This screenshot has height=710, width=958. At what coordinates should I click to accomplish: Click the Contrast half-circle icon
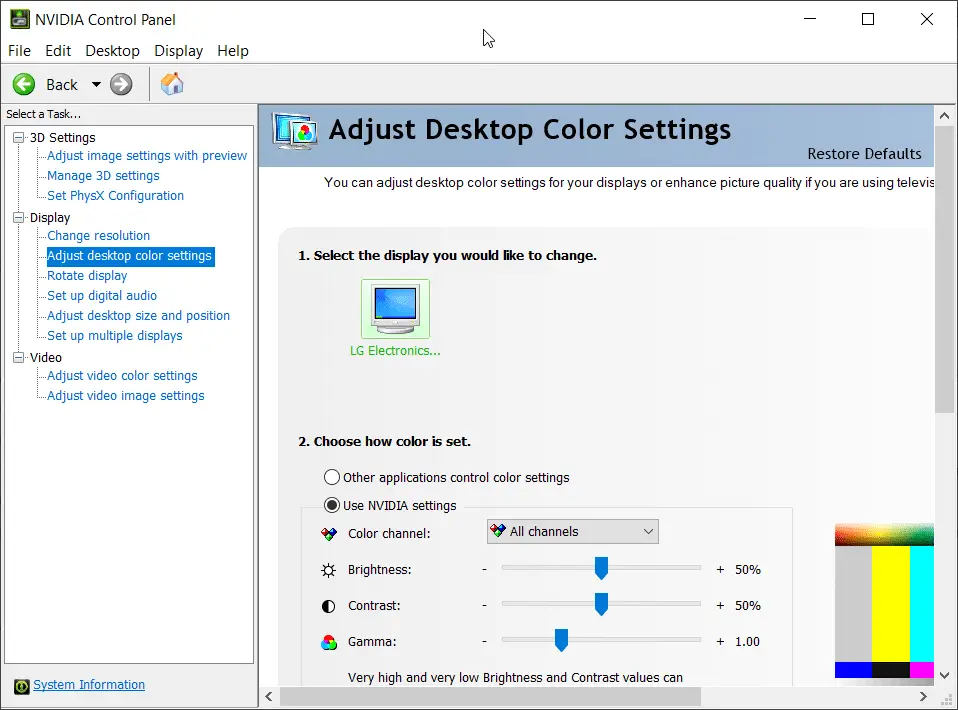coord(329,606)
